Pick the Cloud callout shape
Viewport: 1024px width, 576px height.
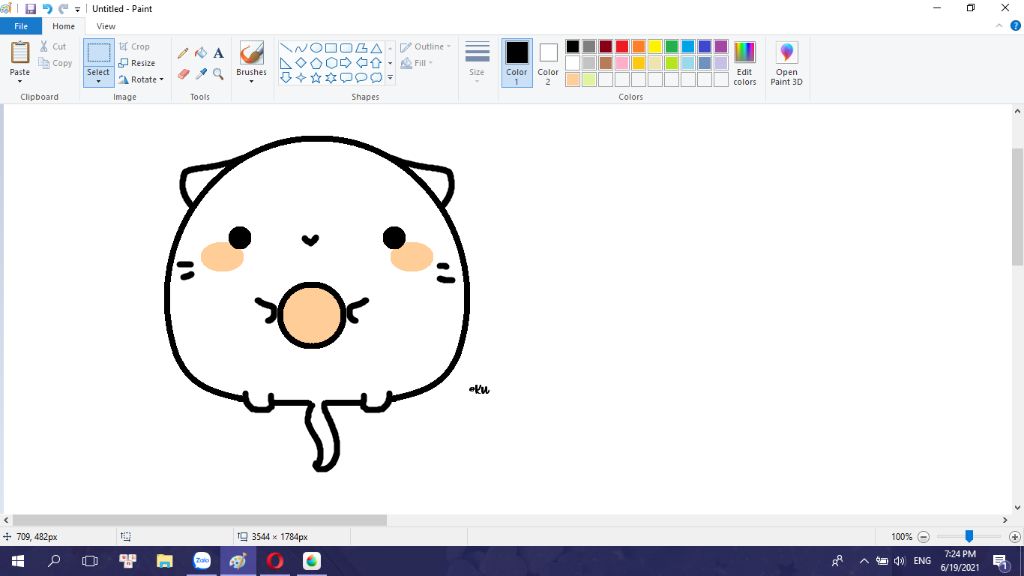[x=376, y=78]
